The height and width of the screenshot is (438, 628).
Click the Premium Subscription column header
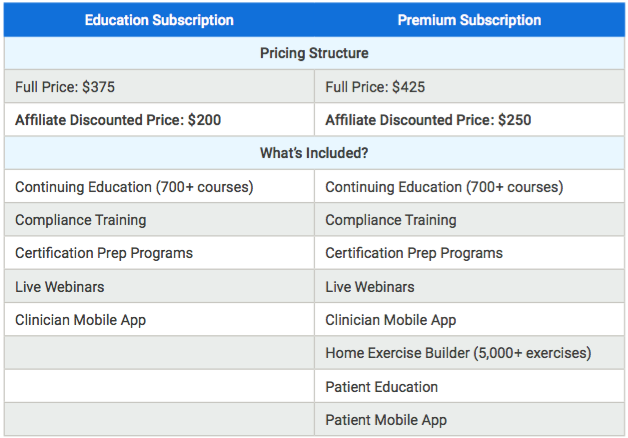(x=469, y=20)
